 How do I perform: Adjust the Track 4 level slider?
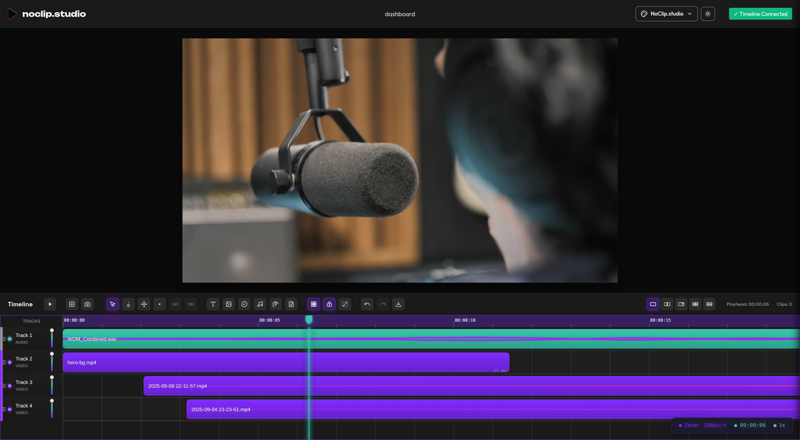point(52,409)
